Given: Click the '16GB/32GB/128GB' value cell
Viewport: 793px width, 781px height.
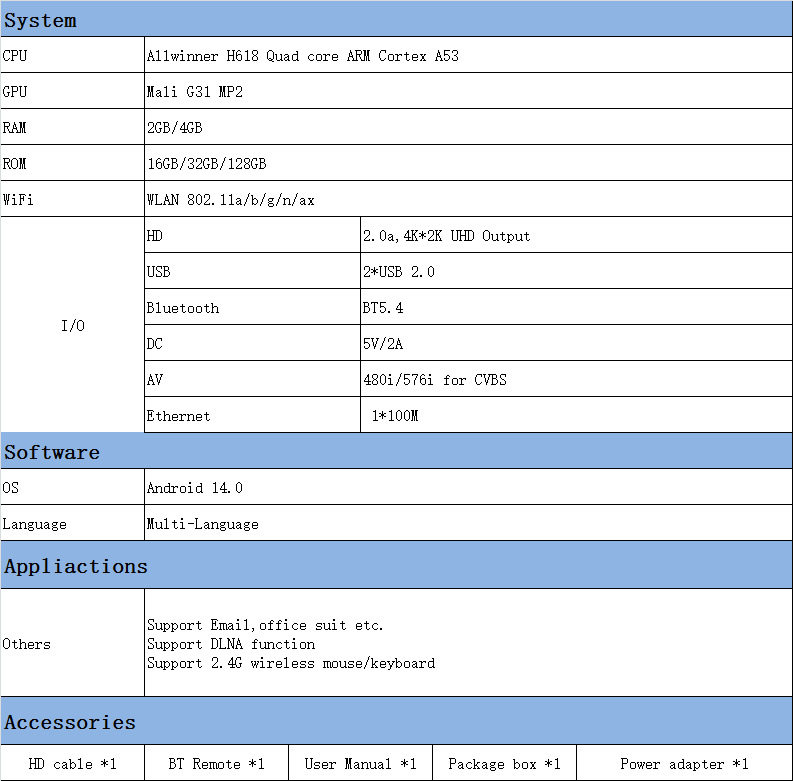Looking at the screenshot, I should point(468,163).
